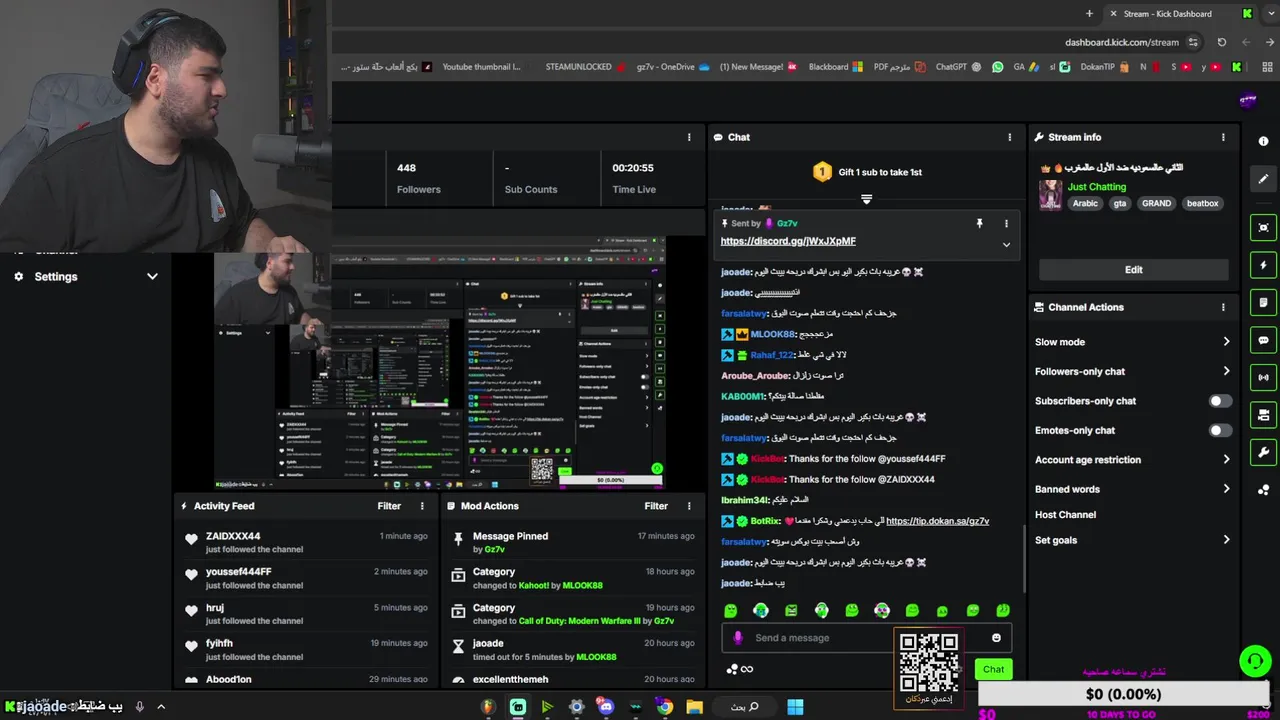Click the Just Chatting category label
Viewport: 1280px width, 720px height.
(1096, 187)
